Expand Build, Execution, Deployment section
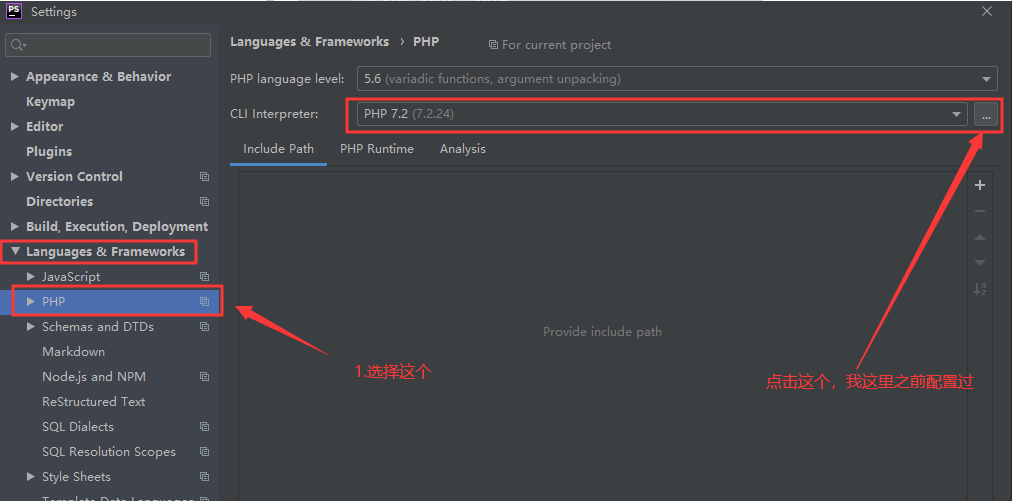The height and width of the screenshot is (501, 1013). (15, 227)
